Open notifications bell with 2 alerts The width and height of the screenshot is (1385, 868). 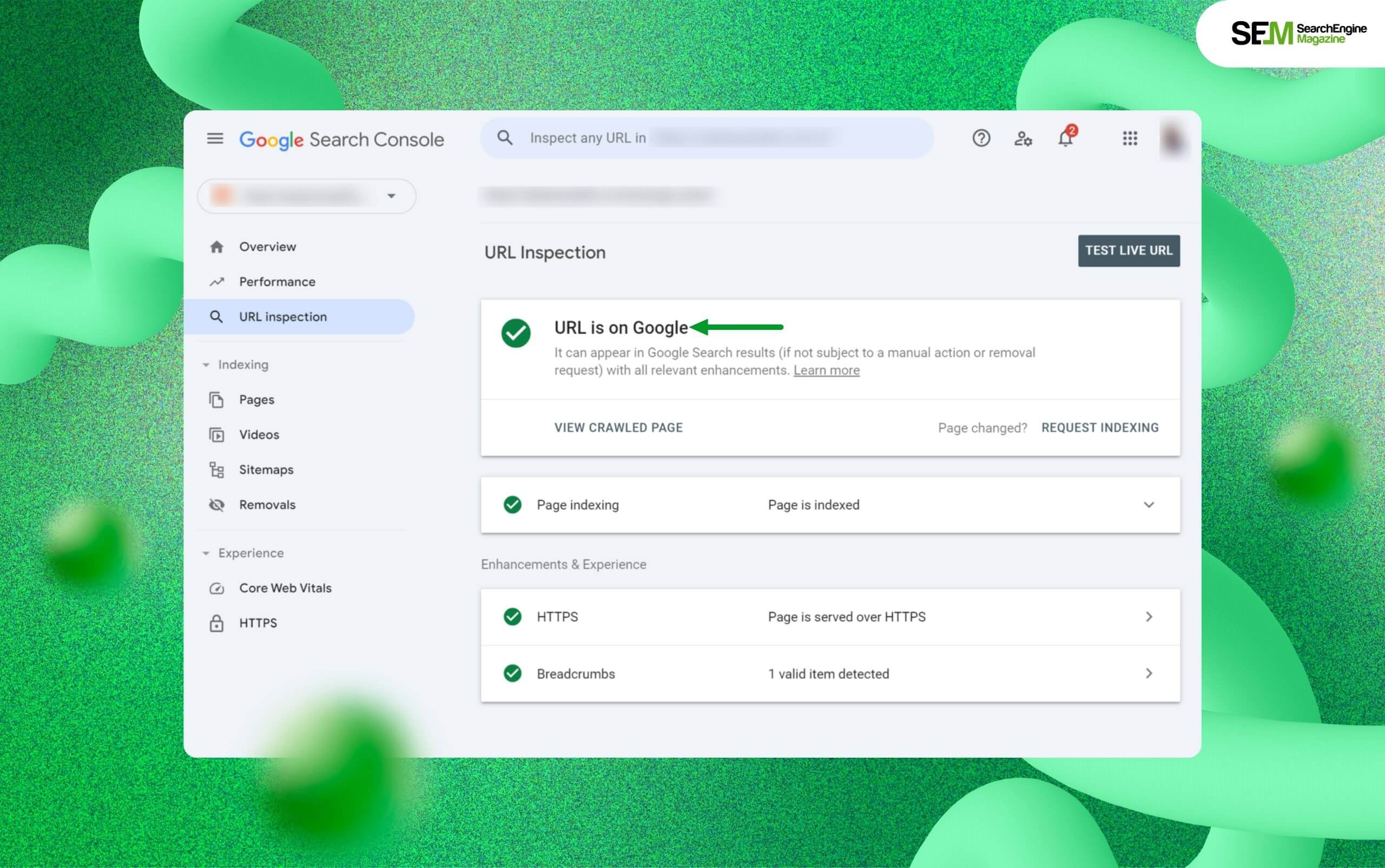click(1066, 137)
